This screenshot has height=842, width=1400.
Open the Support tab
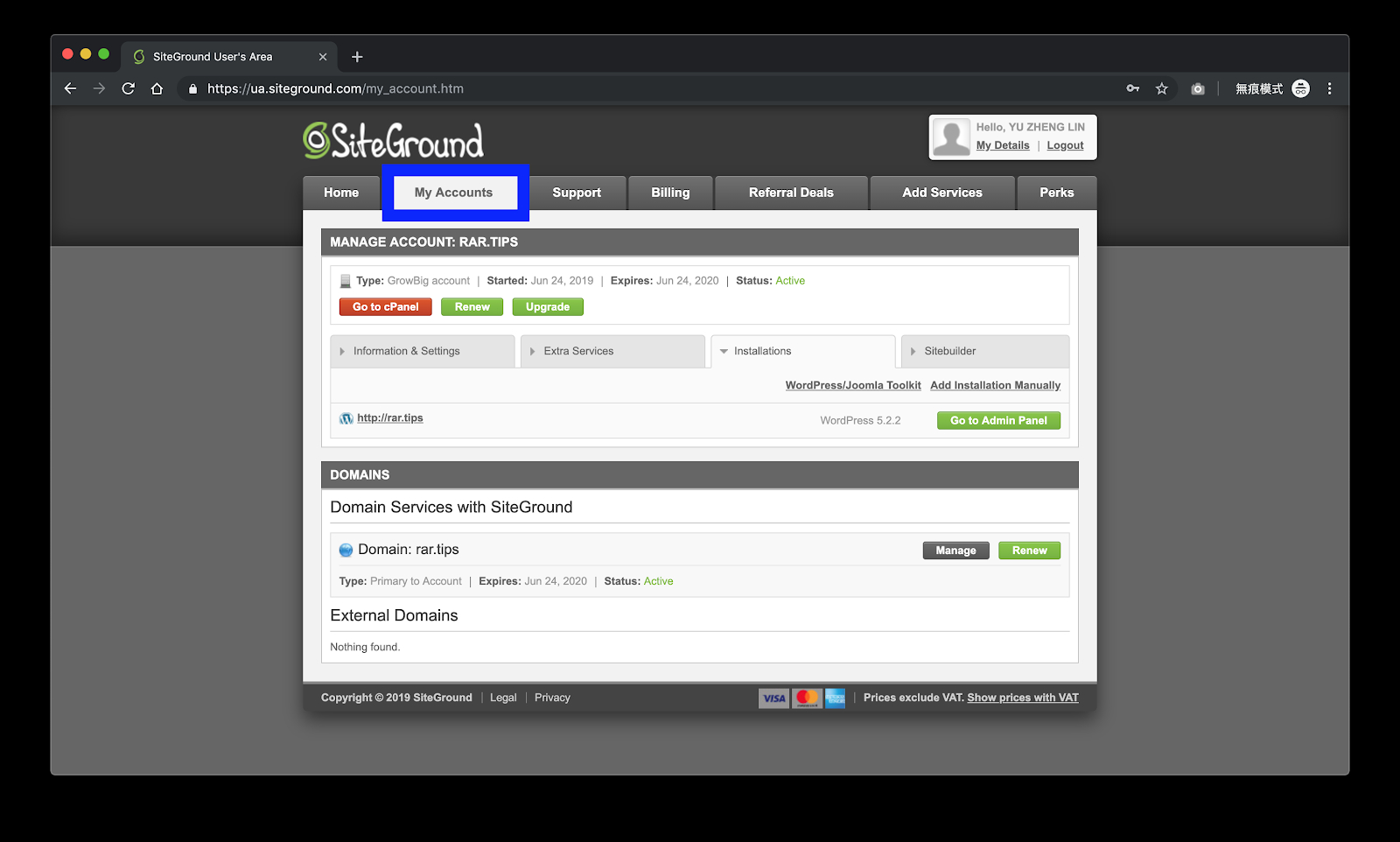pos(577,193)
